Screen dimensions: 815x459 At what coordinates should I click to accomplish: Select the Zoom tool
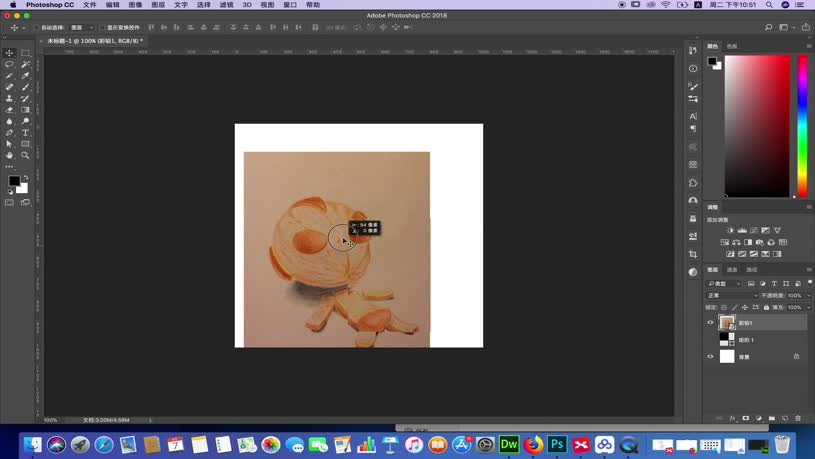[x=25, y=155]
